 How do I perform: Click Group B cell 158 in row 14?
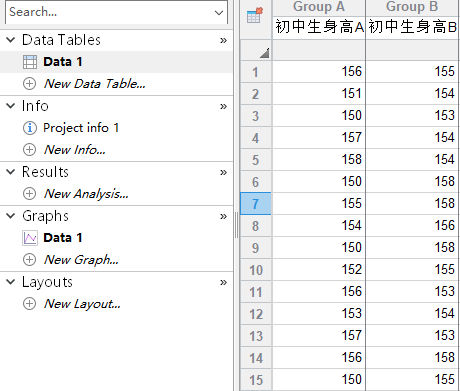coord(412,358)
